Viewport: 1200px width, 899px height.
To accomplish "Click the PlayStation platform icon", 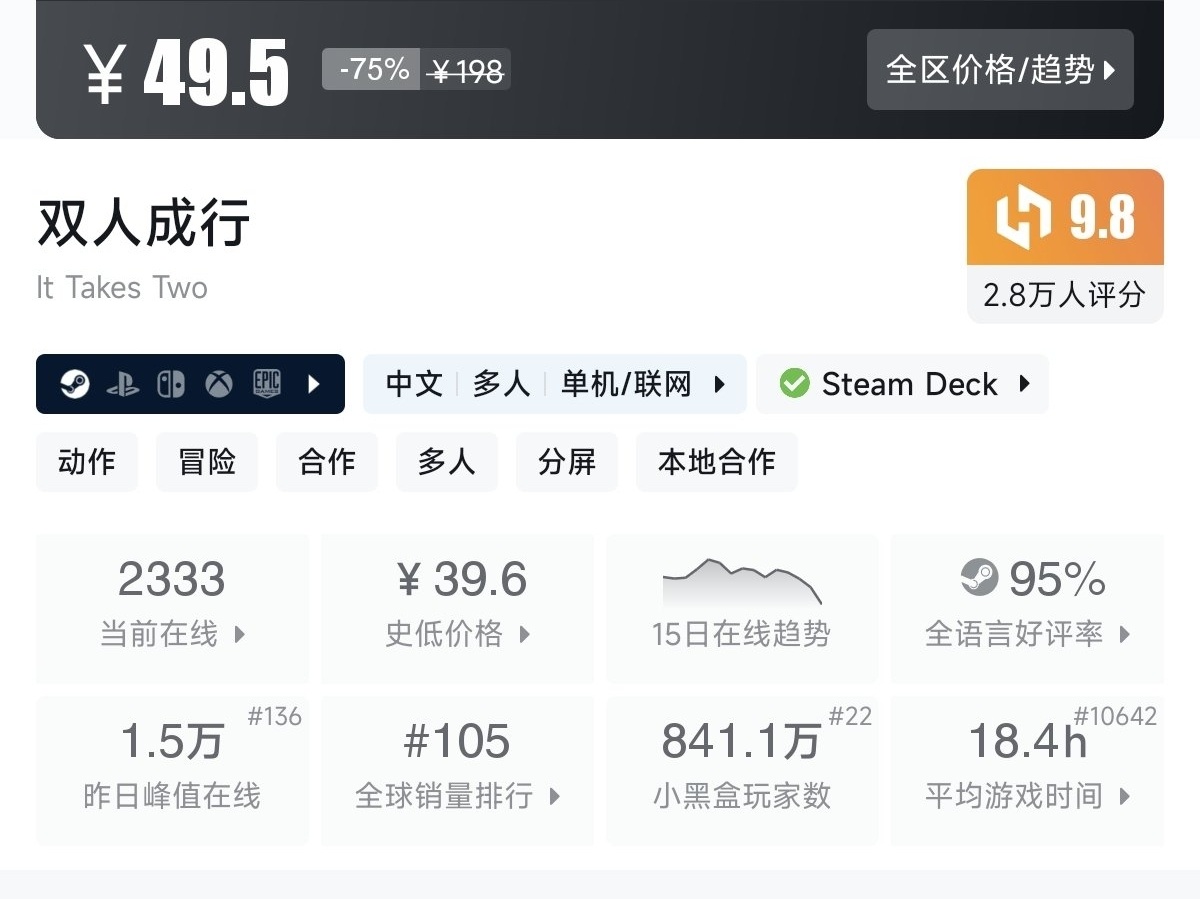I will coord(123,384).
